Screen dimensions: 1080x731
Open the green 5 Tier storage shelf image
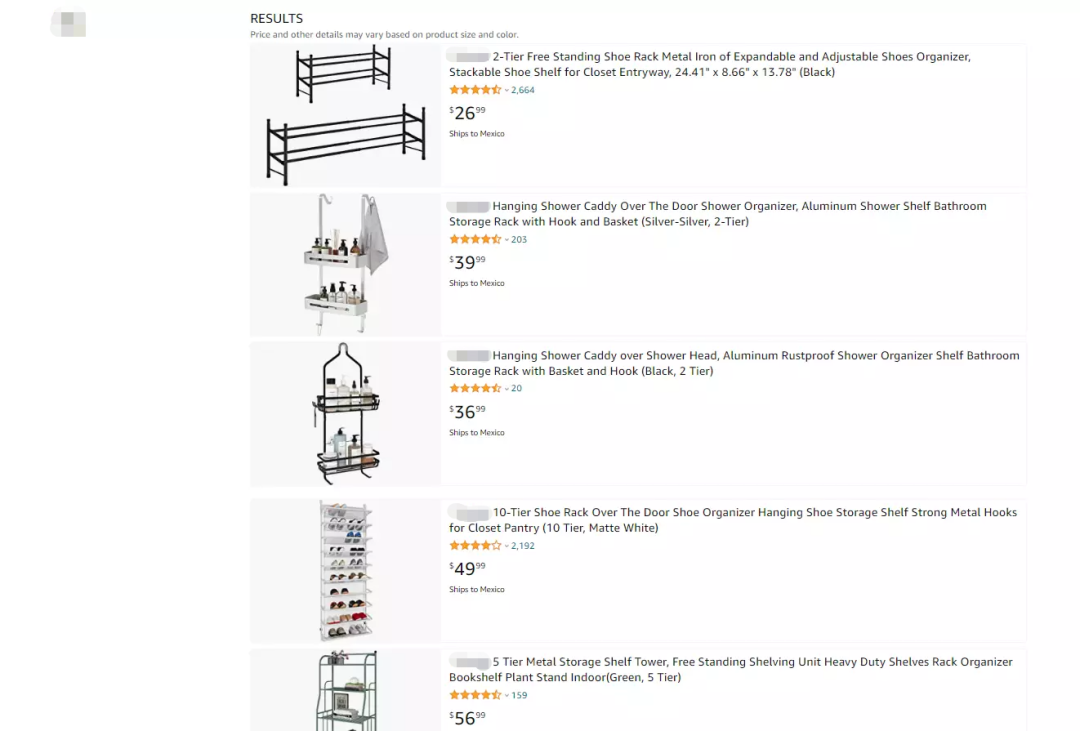(345, 690)
